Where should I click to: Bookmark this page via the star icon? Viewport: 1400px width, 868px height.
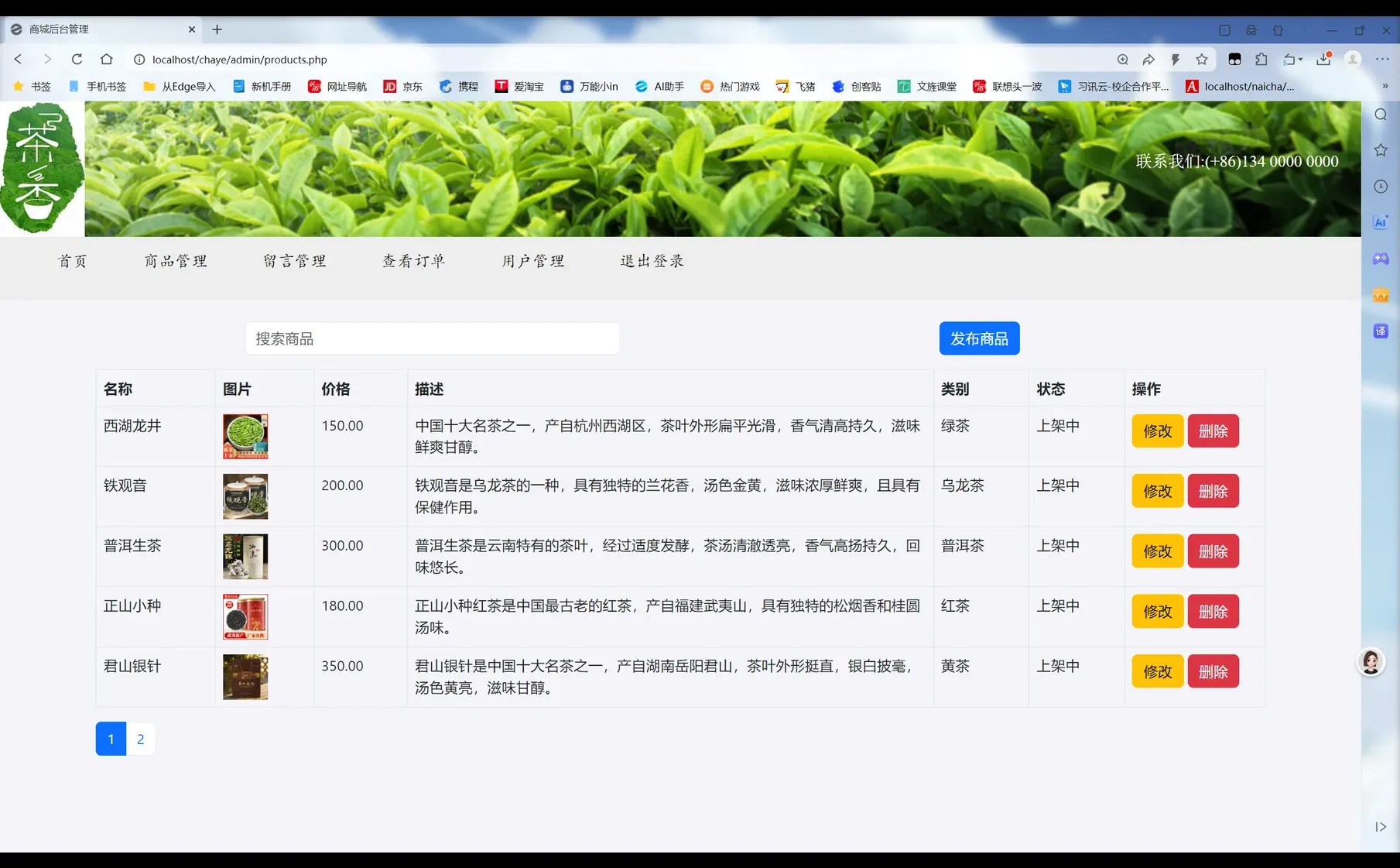coord(1201,59)
